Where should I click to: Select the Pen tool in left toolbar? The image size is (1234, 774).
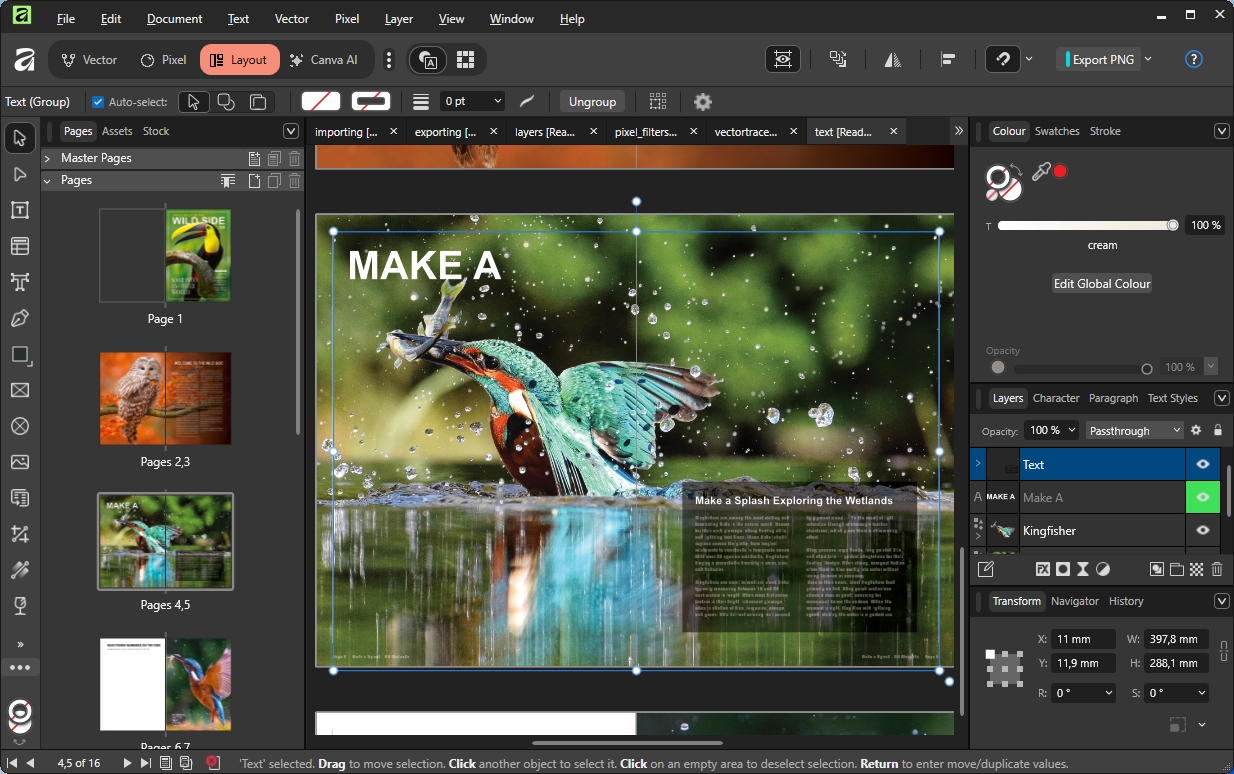tap(20, 318)
